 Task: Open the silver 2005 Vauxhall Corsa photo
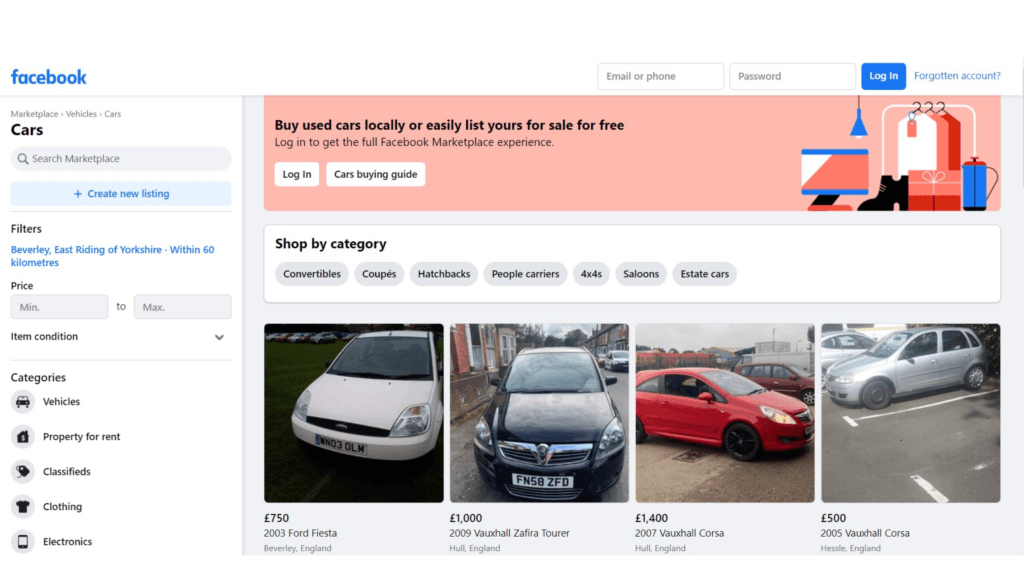[x=910, y=413]
